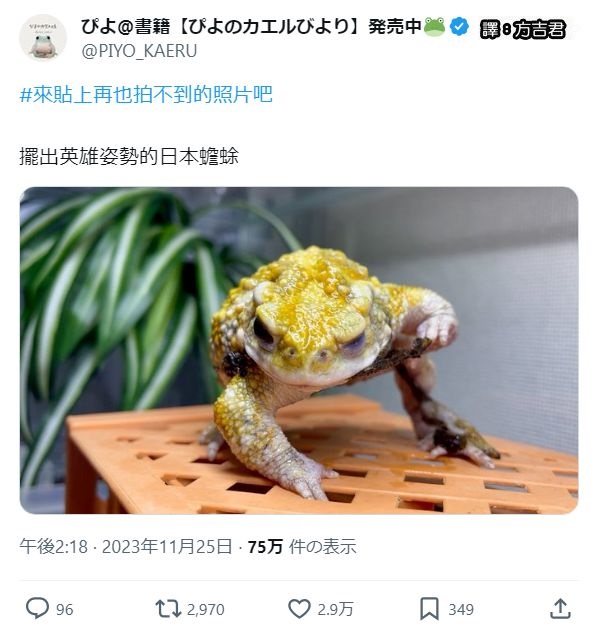Click the 譯:方吉君 translator watermark
Screen dimensions: 598x637
coord(522,30)
